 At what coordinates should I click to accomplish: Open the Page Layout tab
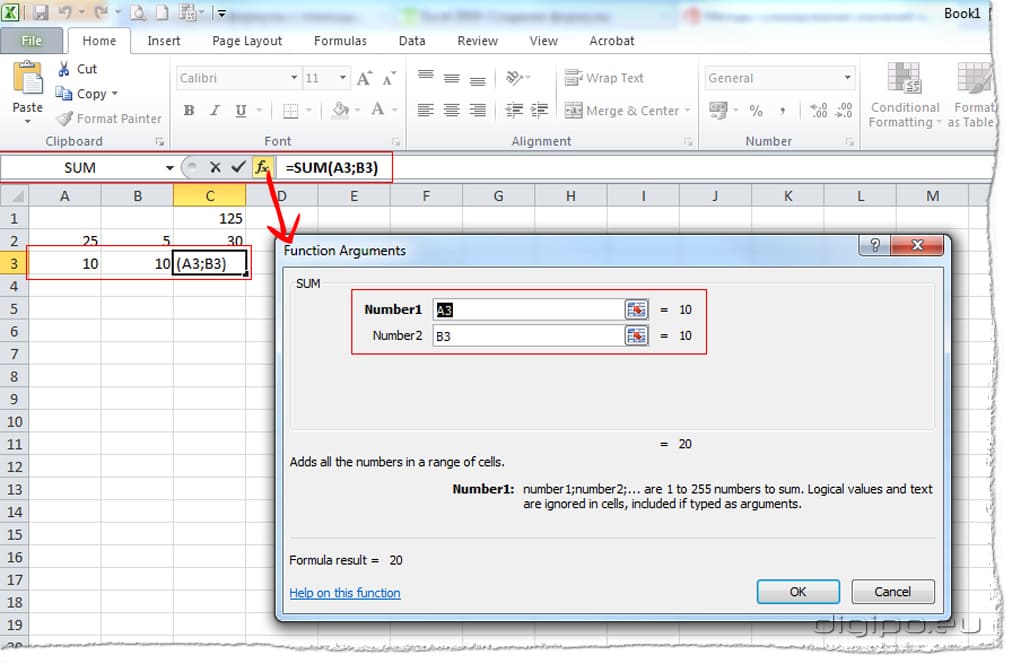[247, 41]
